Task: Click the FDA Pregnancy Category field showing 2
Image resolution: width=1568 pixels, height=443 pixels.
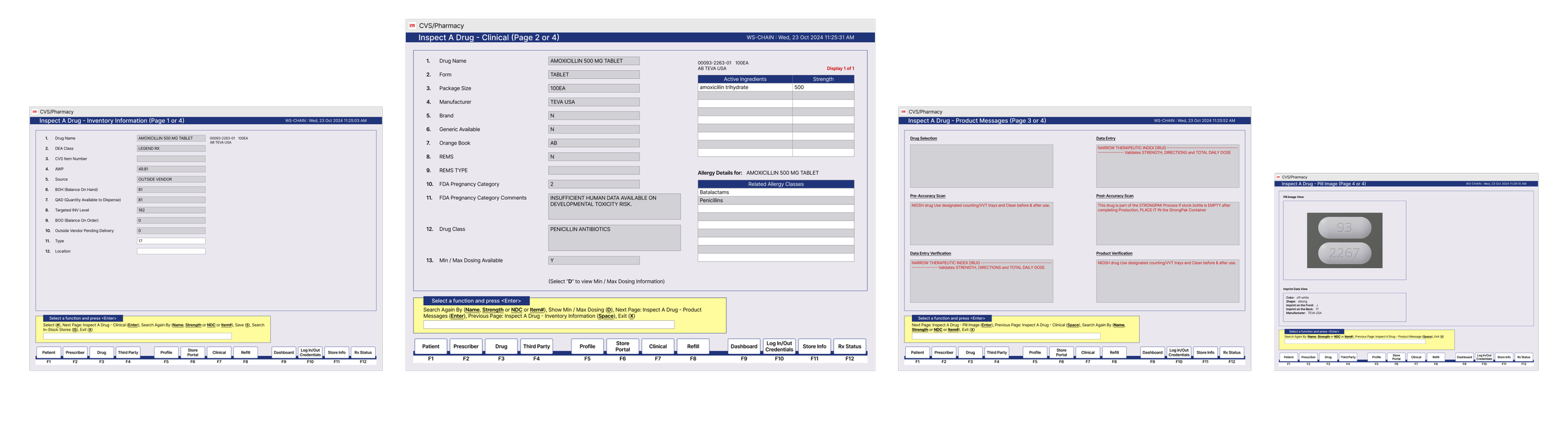Action: [594, 184]
